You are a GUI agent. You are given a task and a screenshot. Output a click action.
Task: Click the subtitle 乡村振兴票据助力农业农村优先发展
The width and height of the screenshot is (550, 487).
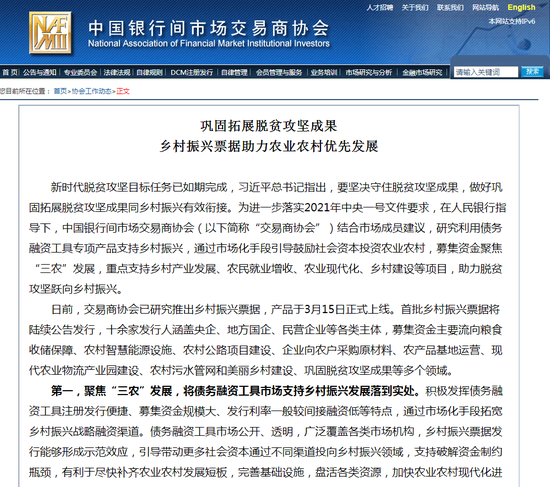[x=269, y=146]
